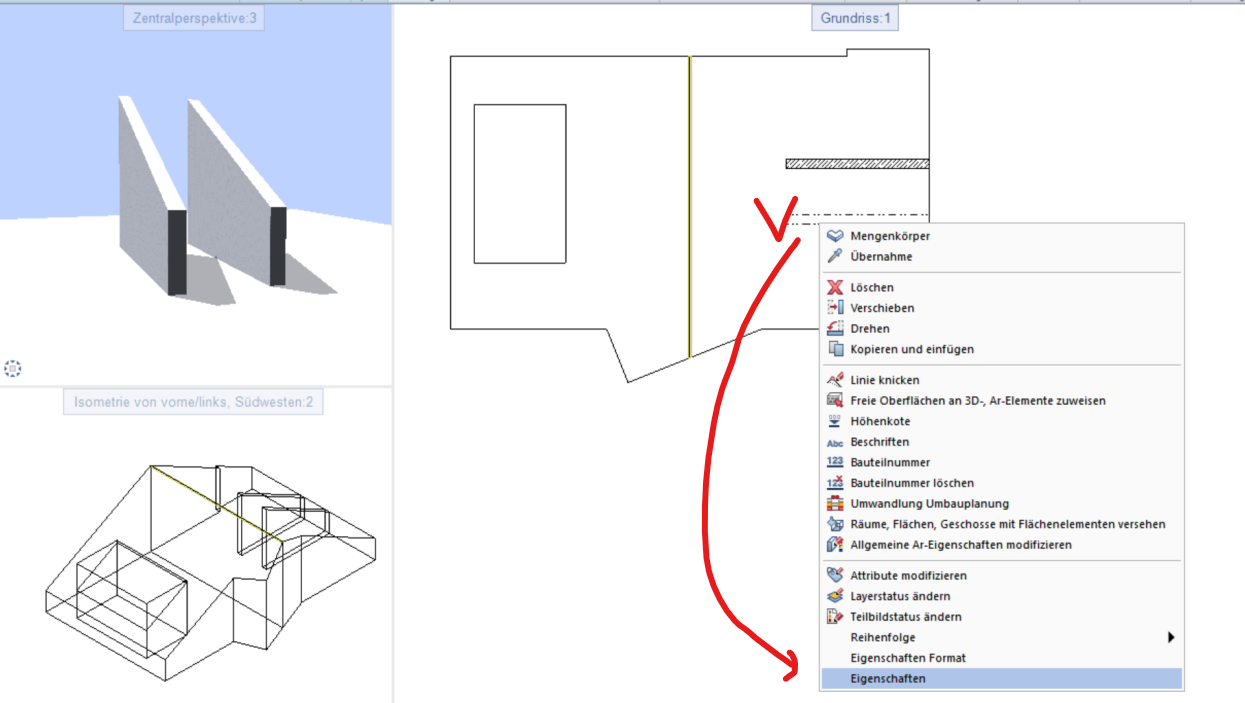Choose the Verschieben move icon
This screenshot has width=1245, height=703.
tap(835, 308)
